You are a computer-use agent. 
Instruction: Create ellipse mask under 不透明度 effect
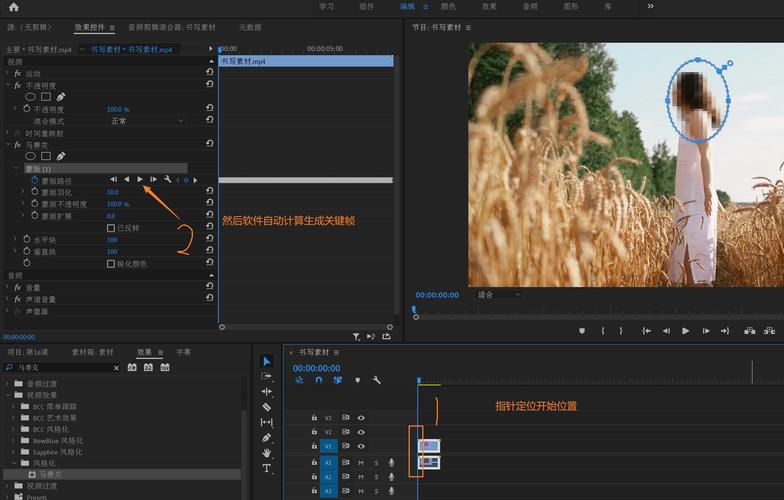point(30,97)
